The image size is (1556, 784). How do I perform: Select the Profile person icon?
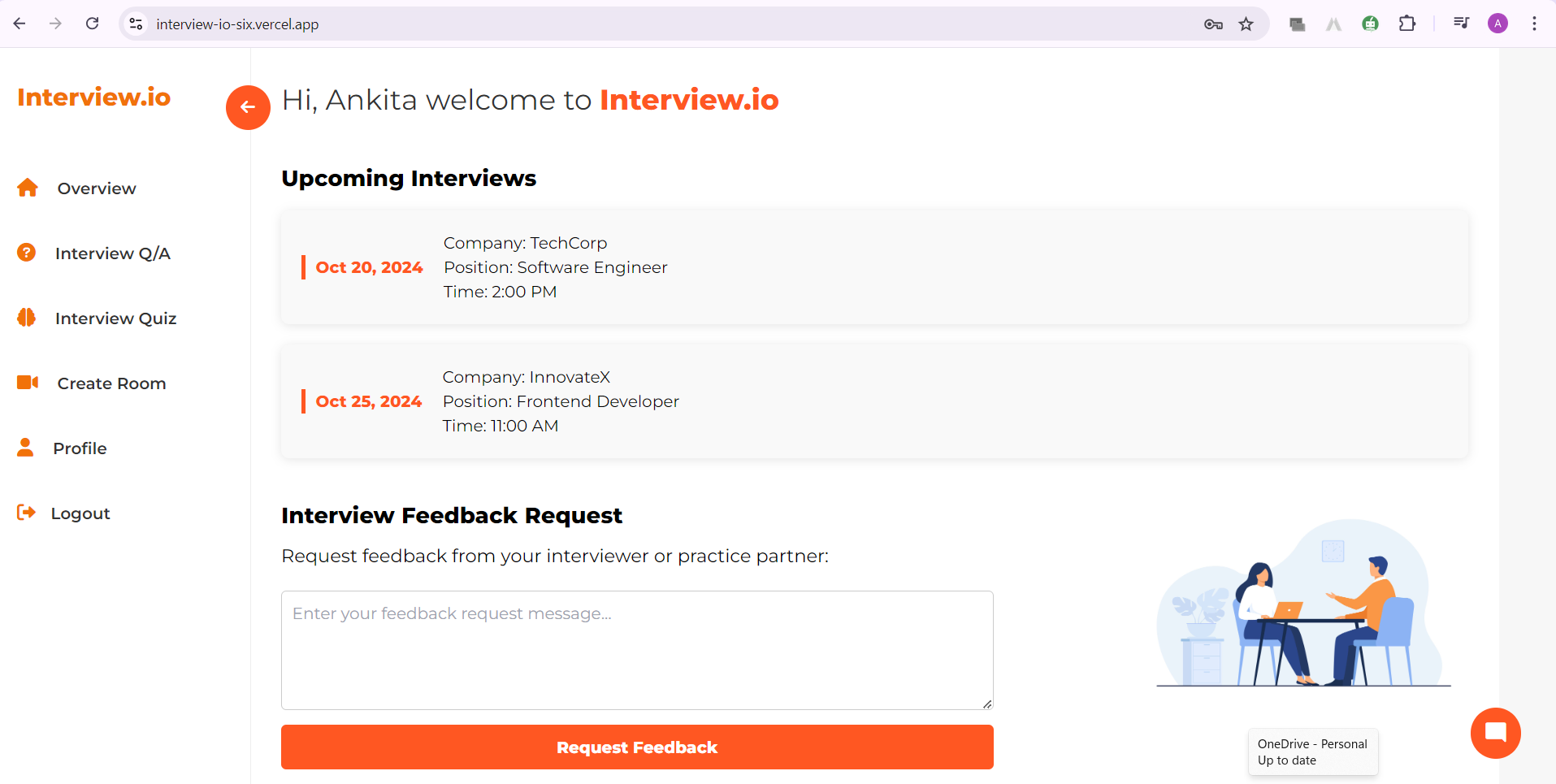pyautogui.click(x=25, y=448)
